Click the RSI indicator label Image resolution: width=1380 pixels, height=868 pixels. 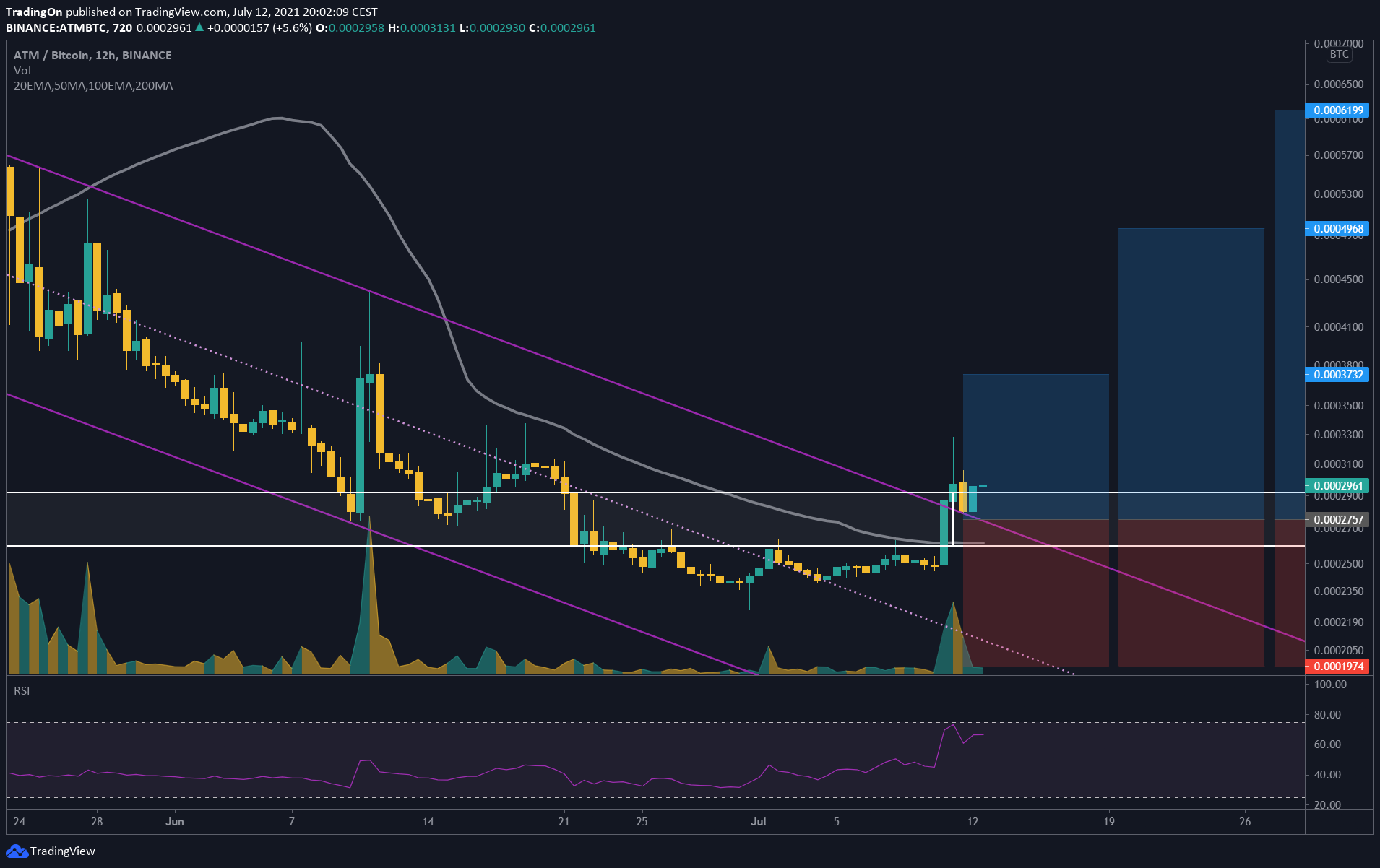(x=22, y=691)
